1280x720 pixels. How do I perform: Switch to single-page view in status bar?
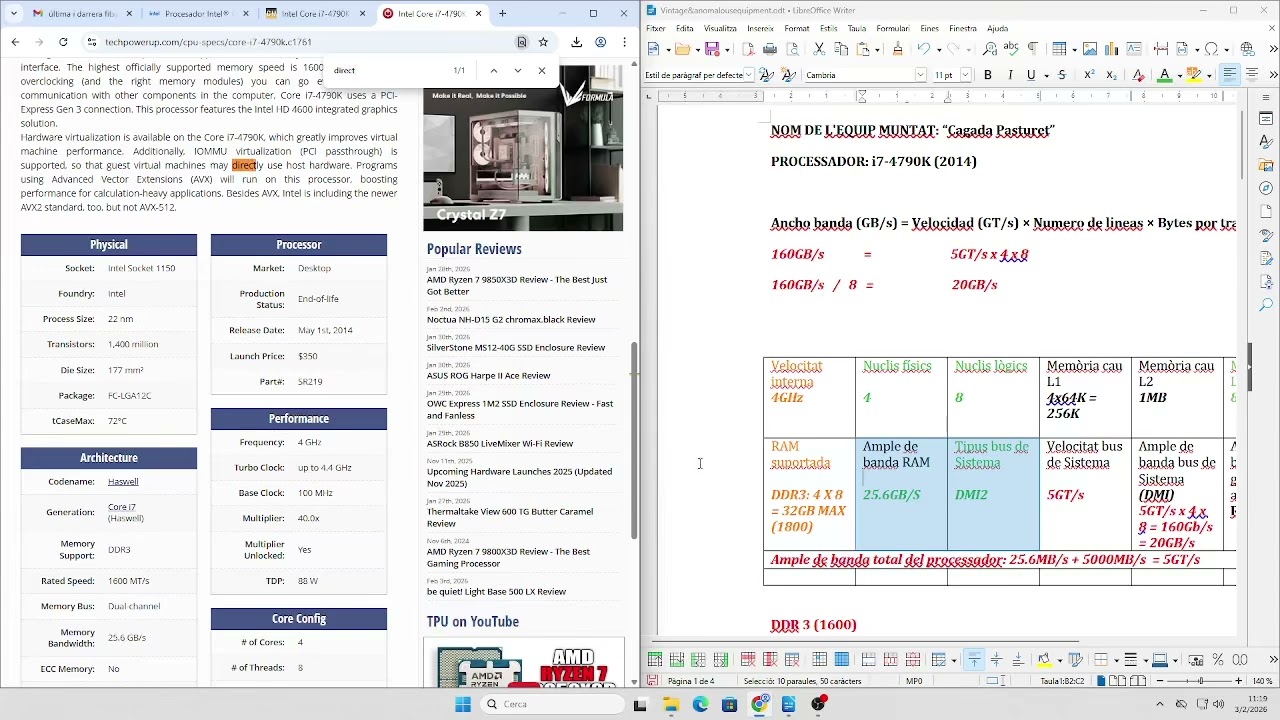click(x=1102, y=681)
